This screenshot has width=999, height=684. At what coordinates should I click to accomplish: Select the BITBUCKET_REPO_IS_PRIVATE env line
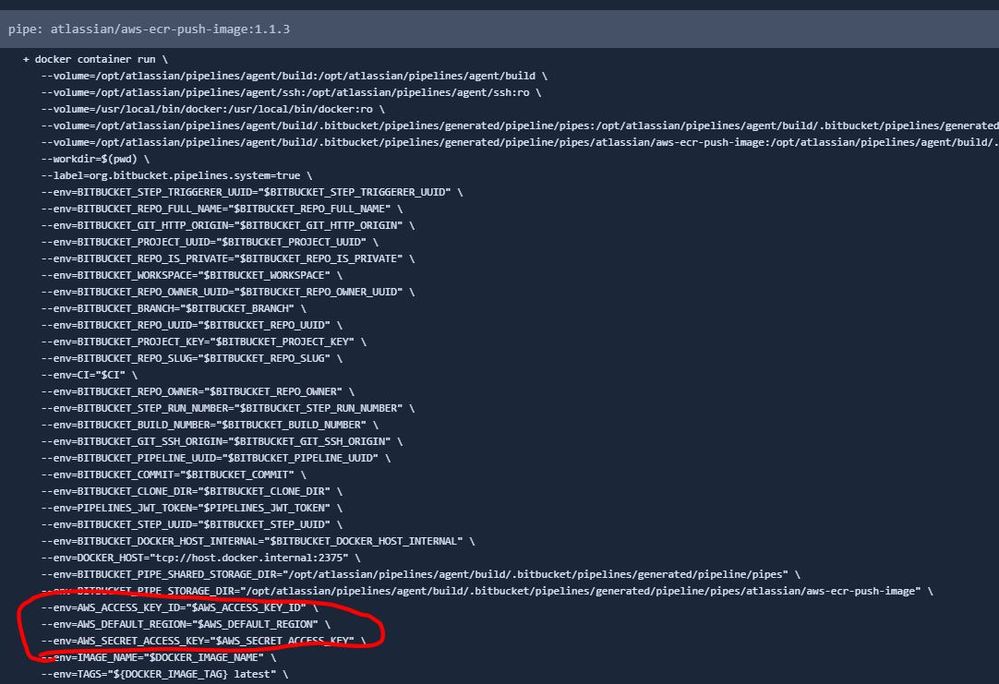[x=228, y=259]
